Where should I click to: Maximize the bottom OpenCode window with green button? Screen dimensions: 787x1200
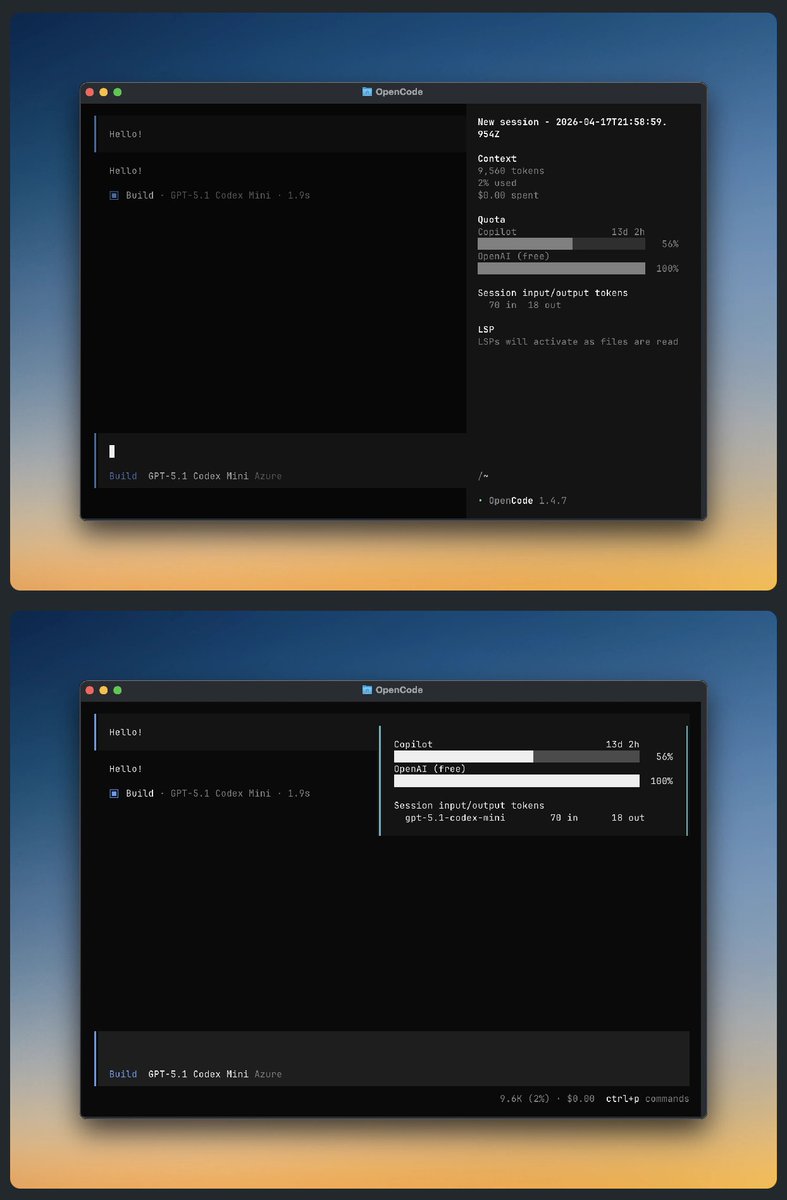pyautogui.click(x=117, y=690)
